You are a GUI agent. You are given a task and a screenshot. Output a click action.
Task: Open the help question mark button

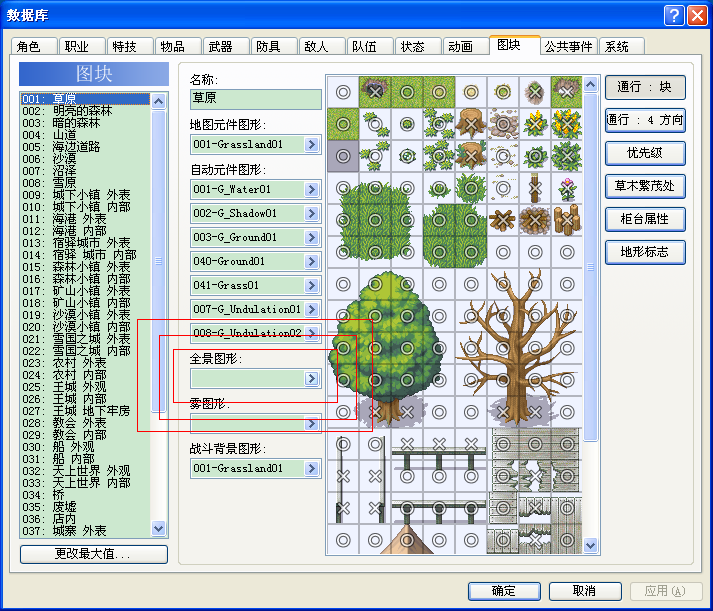674,15
